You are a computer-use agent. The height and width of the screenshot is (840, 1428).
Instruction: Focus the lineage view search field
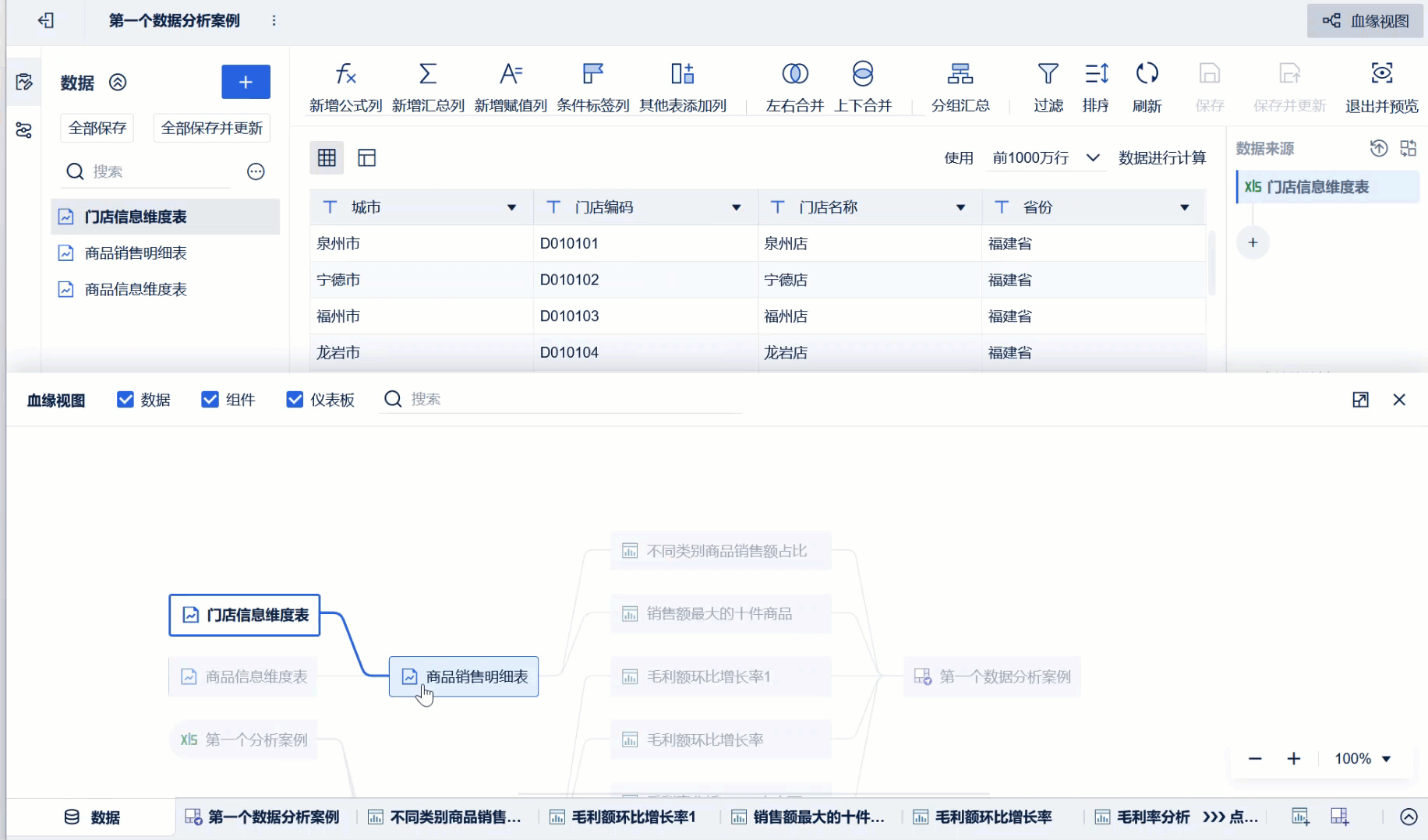(x=560, y=399)
